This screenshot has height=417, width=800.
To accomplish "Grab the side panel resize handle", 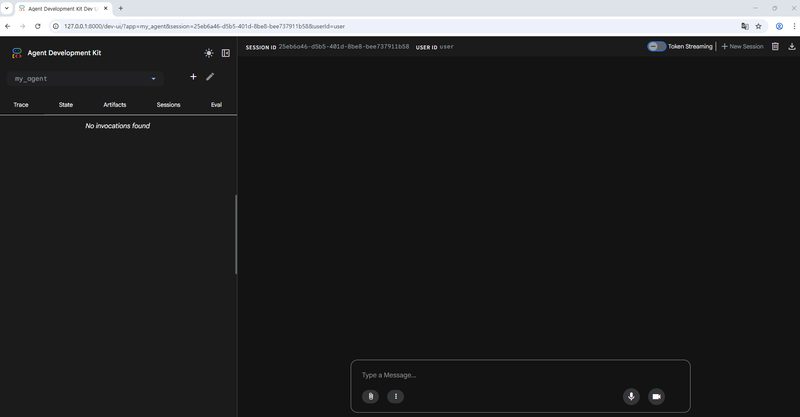I will 236,234.
